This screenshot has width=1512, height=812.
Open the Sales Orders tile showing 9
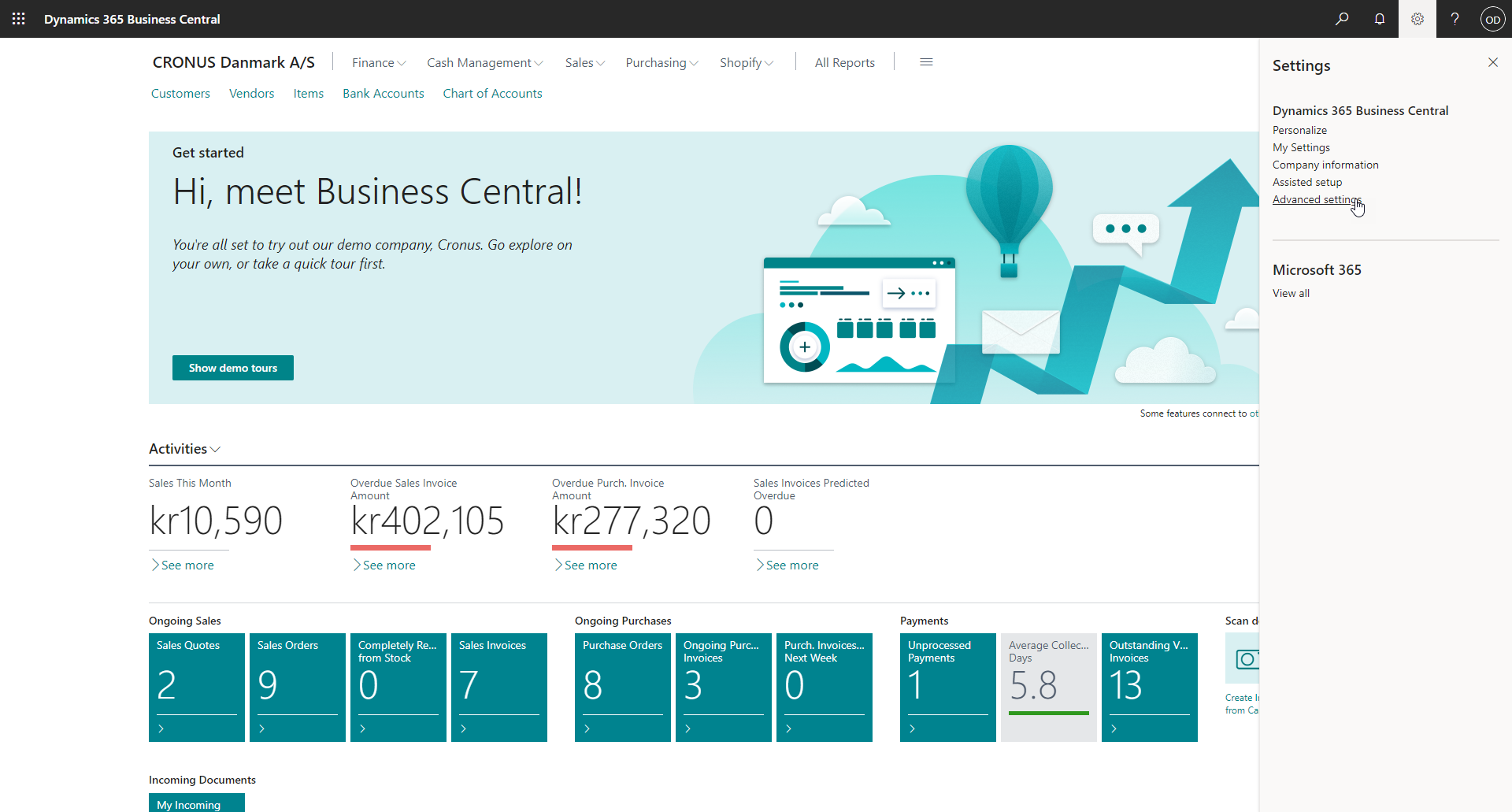[298, 687]
